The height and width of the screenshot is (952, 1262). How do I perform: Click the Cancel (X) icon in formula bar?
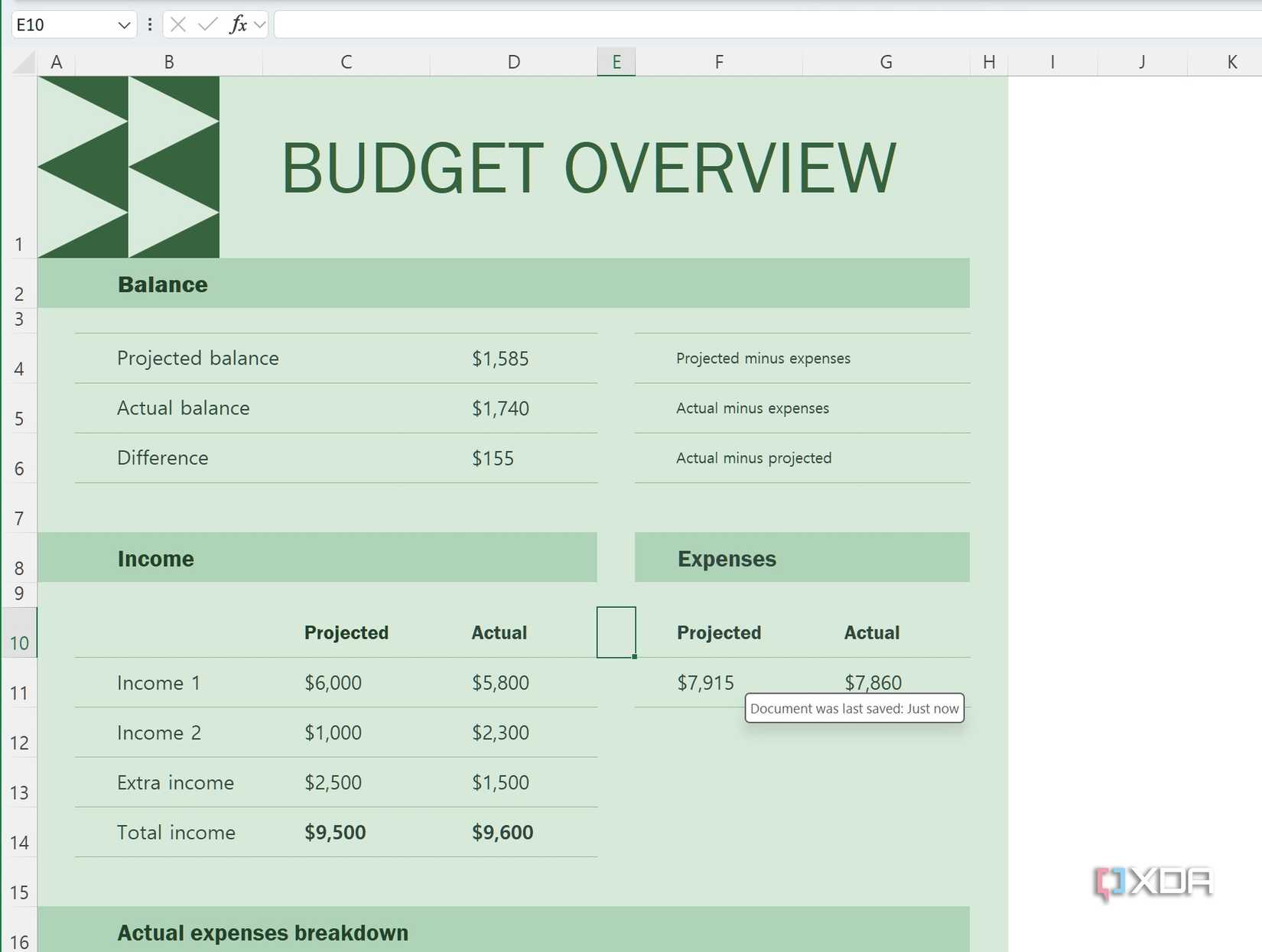178,24
